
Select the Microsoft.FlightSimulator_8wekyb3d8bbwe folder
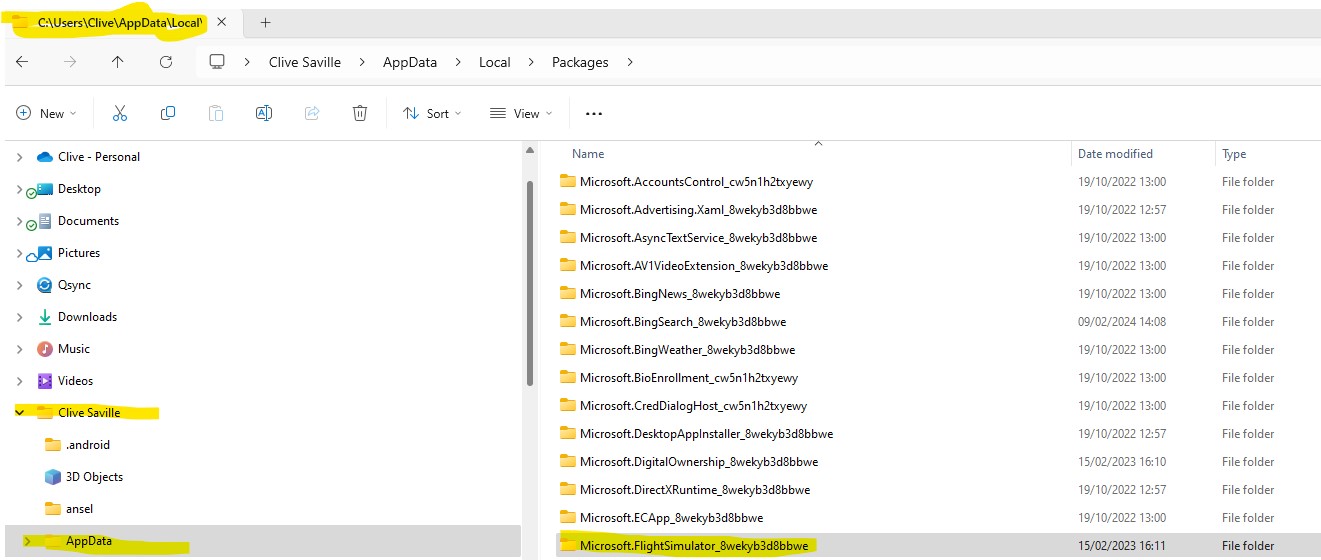point(694,546)
